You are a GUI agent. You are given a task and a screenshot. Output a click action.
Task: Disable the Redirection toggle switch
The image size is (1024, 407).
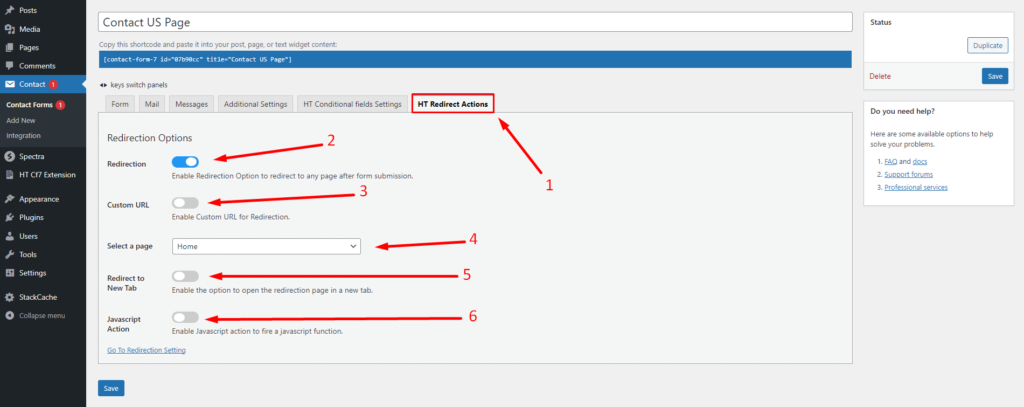click(185, 161)
